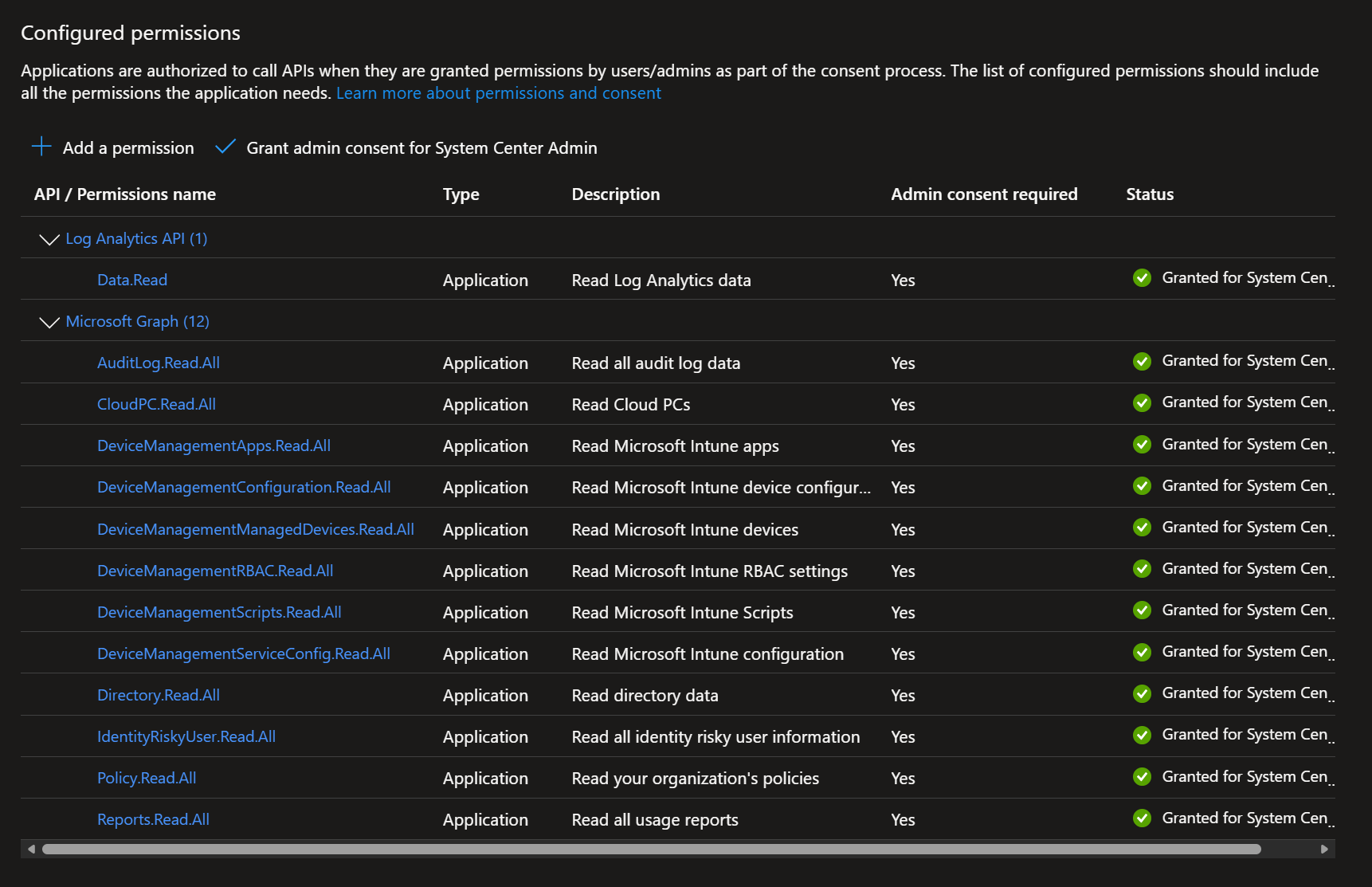The height and width of the screenshot is (887, 1372).
Task: Click the green status icon in the Data.Read row
Action: tap(1142, 278)
